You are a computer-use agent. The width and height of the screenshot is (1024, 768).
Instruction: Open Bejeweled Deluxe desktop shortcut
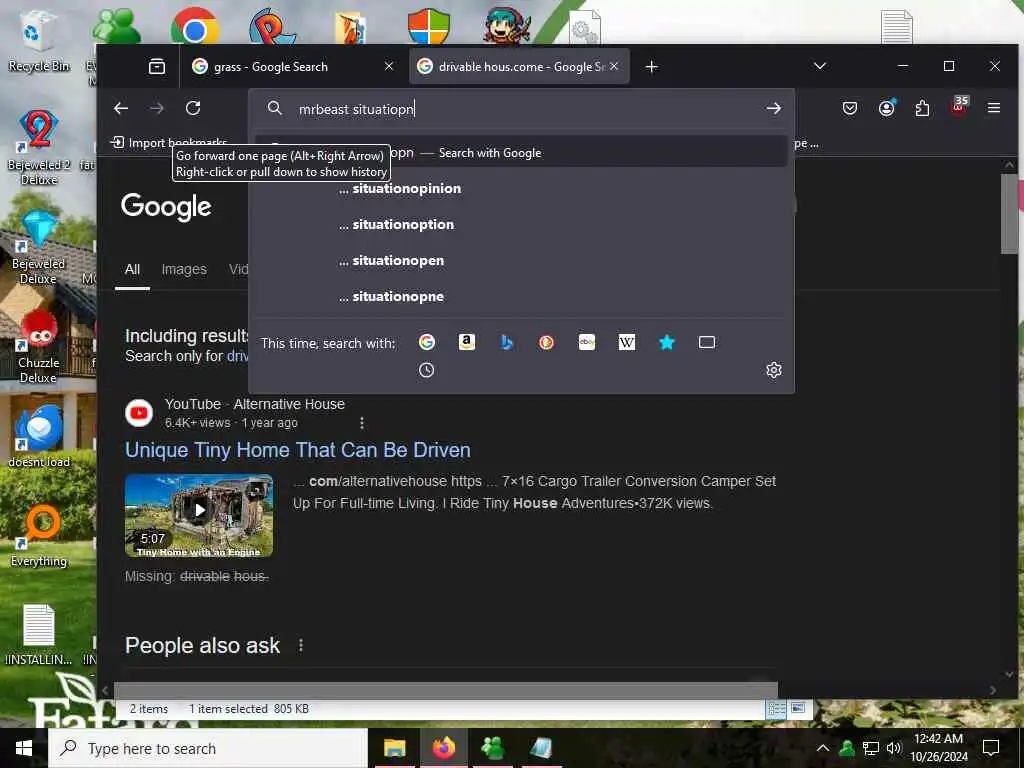(x=39, y=248)
